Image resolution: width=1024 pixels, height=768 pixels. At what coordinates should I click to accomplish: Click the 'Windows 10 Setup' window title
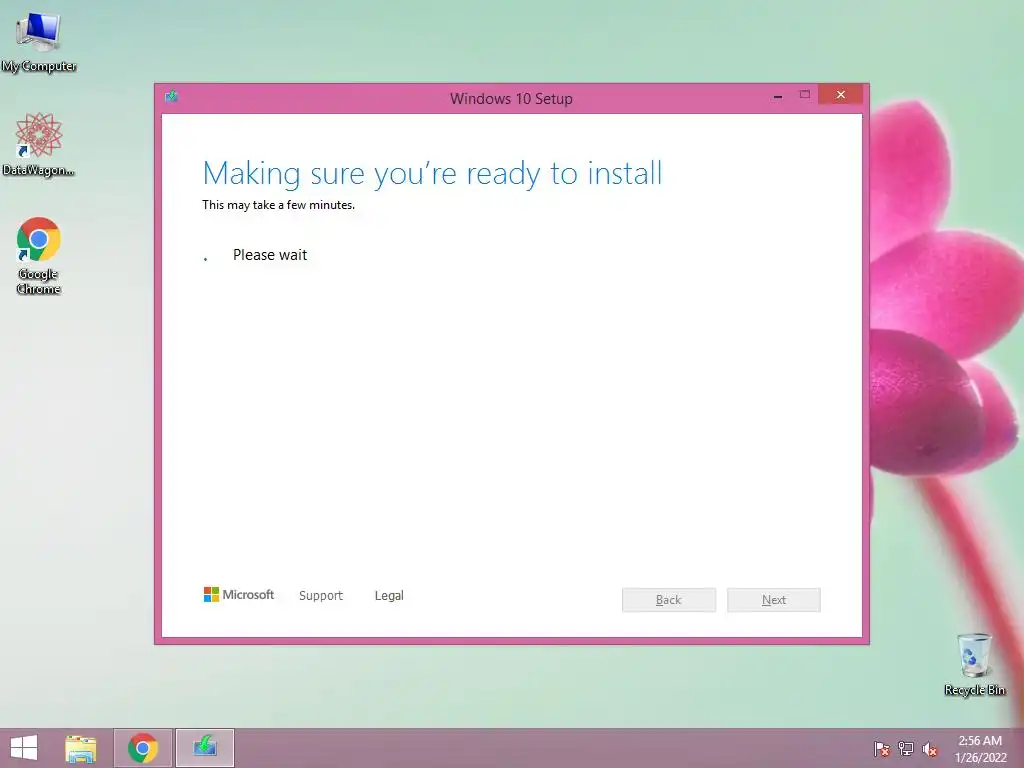pos(511,99)
